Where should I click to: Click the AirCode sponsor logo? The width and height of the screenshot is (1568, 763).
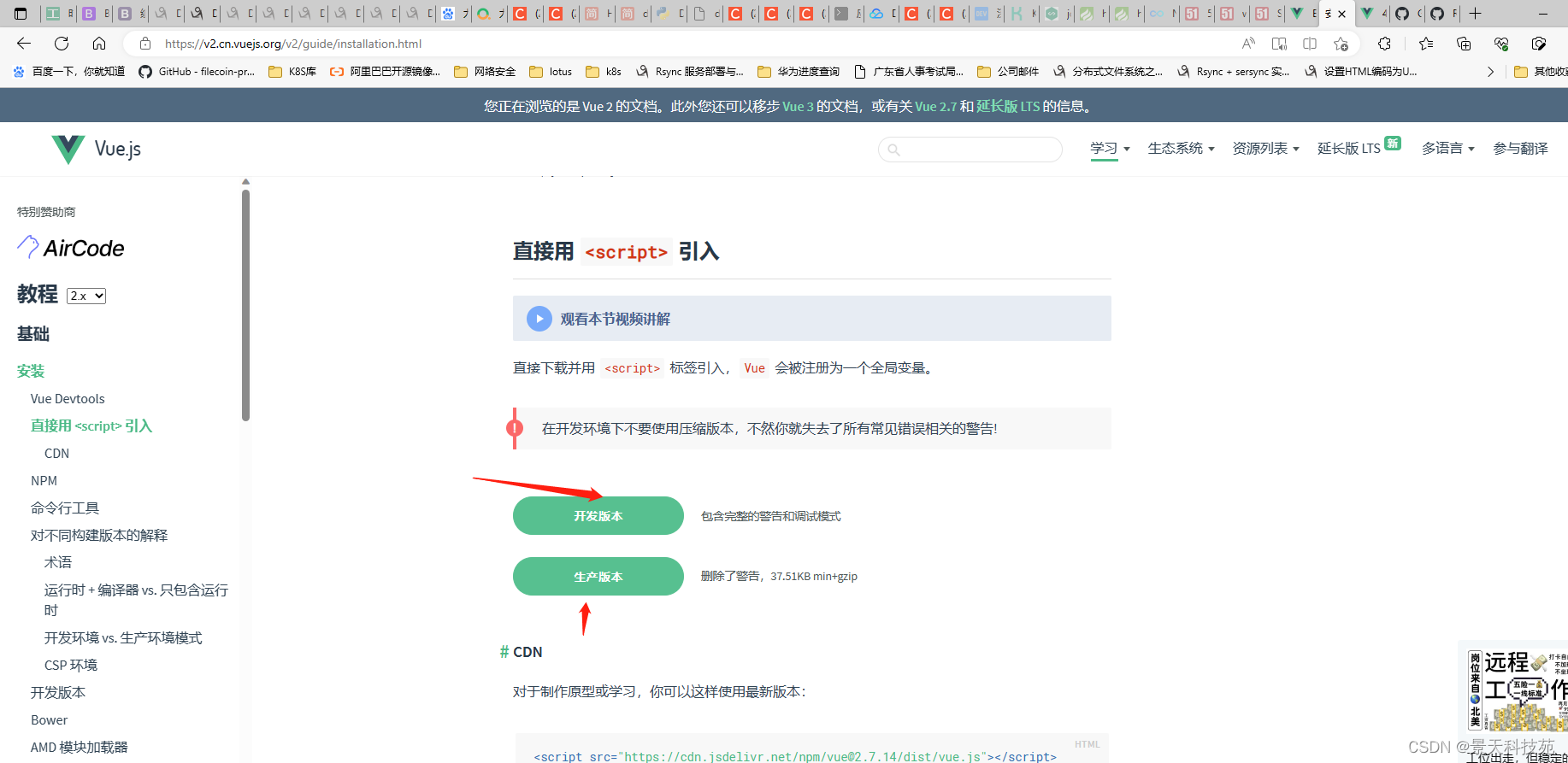pyautogui.click(x=71, y=248)
